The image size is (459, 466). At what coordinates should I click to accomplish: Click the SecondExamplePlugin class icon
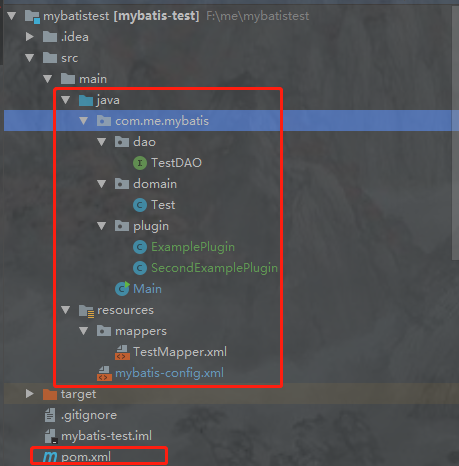140,268
